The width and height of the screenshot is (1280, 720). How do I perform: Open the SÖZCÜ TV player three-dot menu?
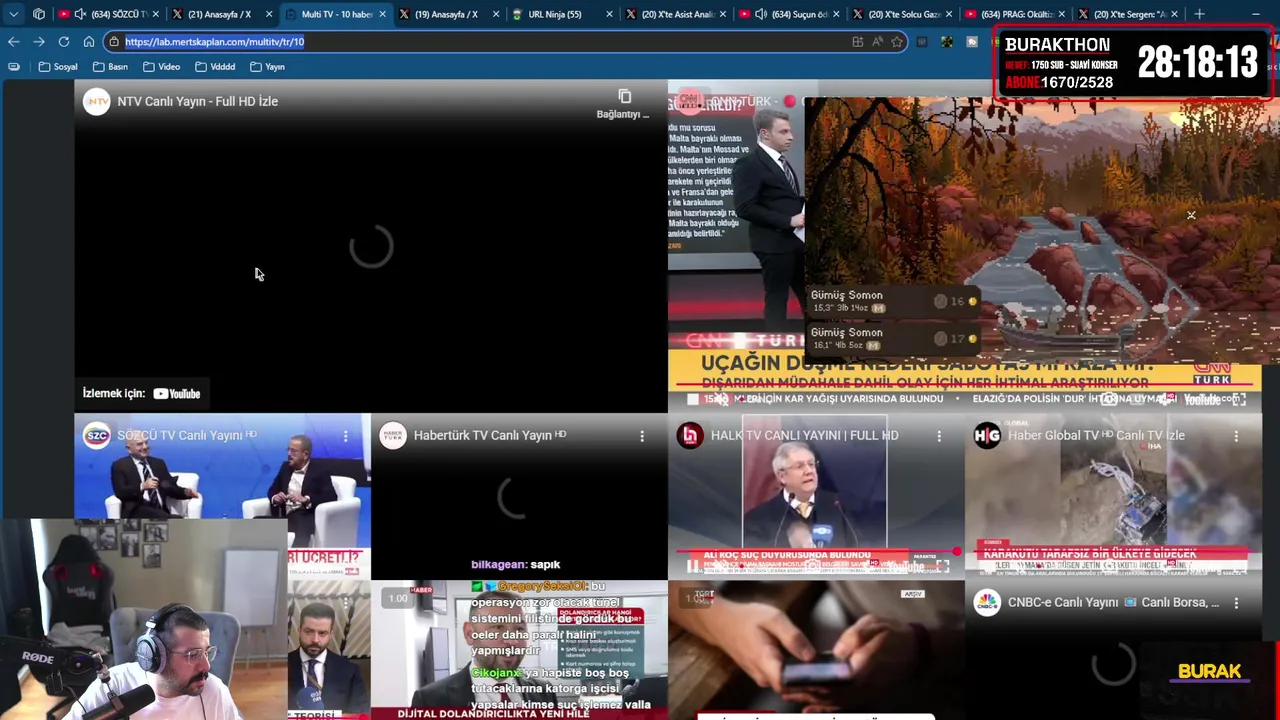click(x=345, y=436)
